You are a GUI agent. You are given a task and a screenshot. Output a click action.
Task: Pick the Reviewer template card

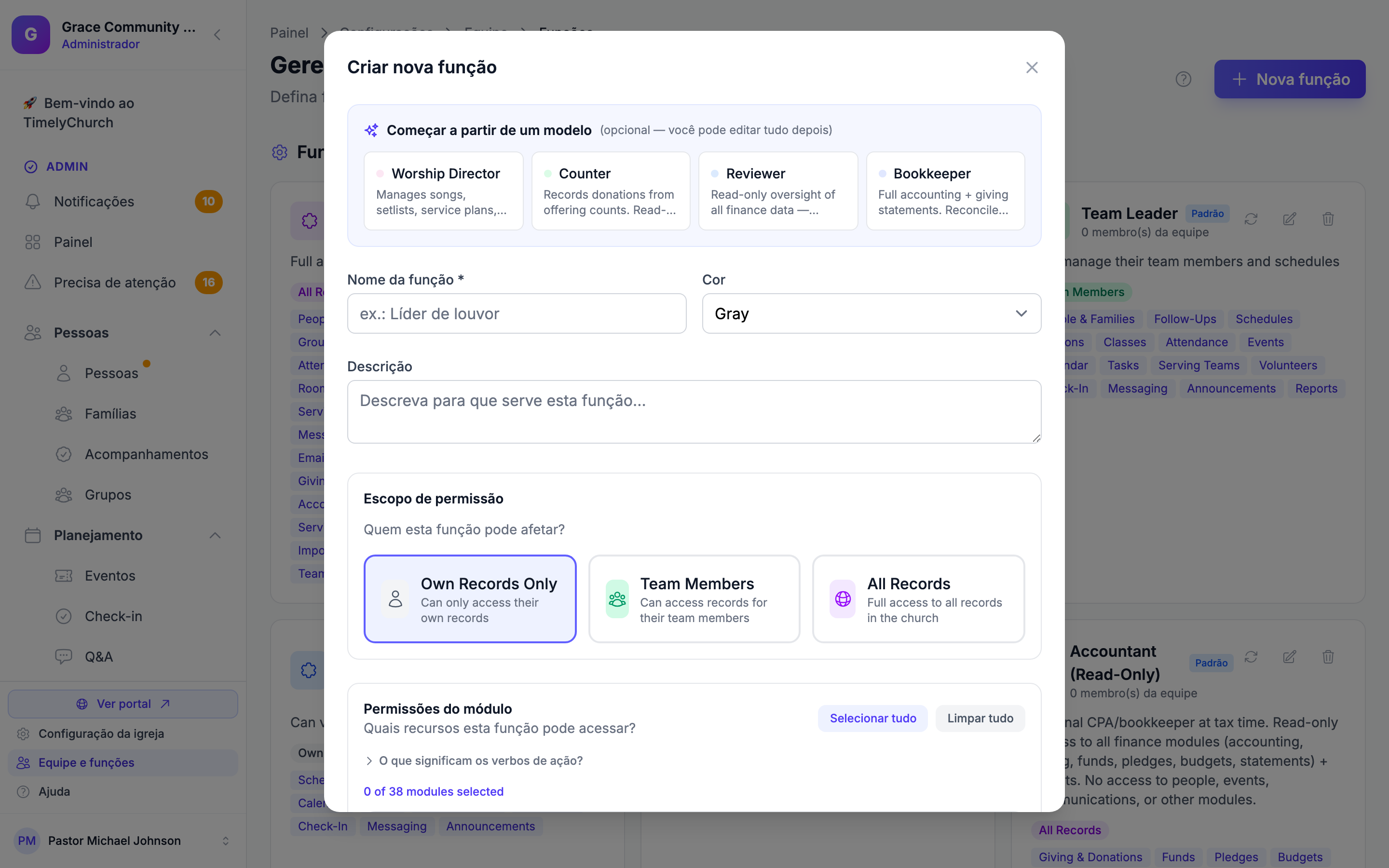point(778,190)
